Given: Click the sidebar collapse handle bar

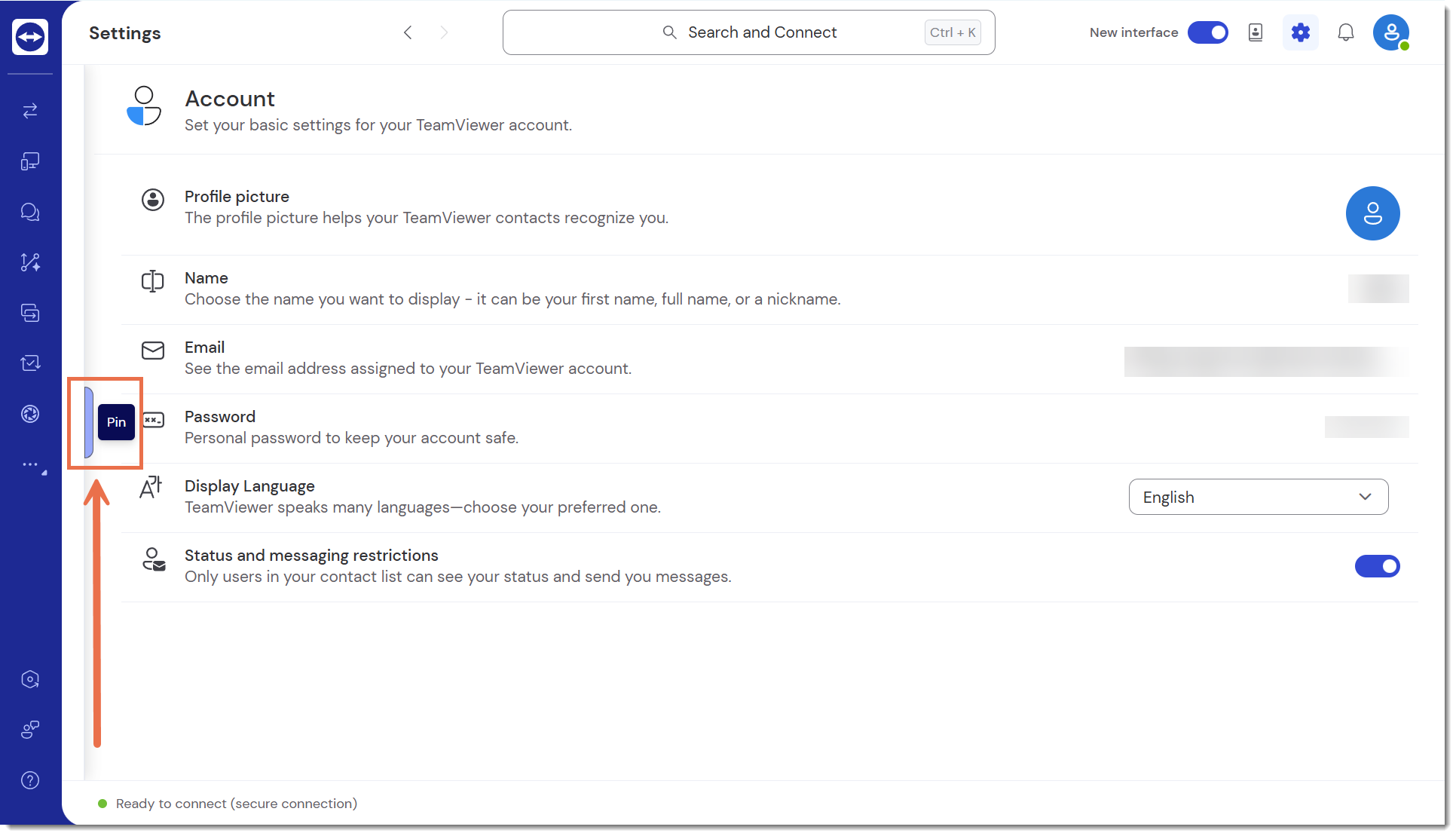Looking at the screenshot, I should [x=88, y=422].
